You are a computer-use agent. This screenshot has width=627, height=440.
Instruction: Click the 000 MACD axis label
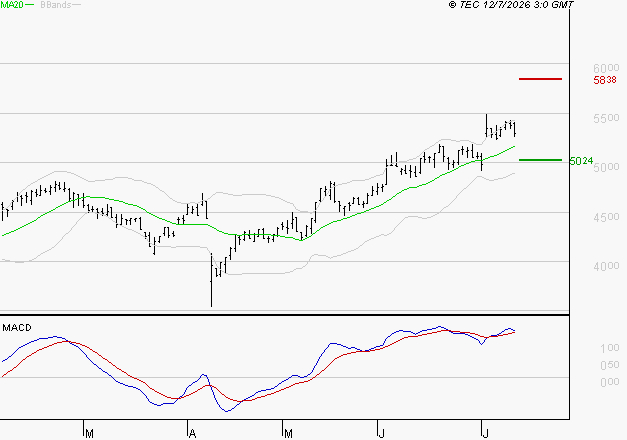pyautogui.click(x=610, y=382)
